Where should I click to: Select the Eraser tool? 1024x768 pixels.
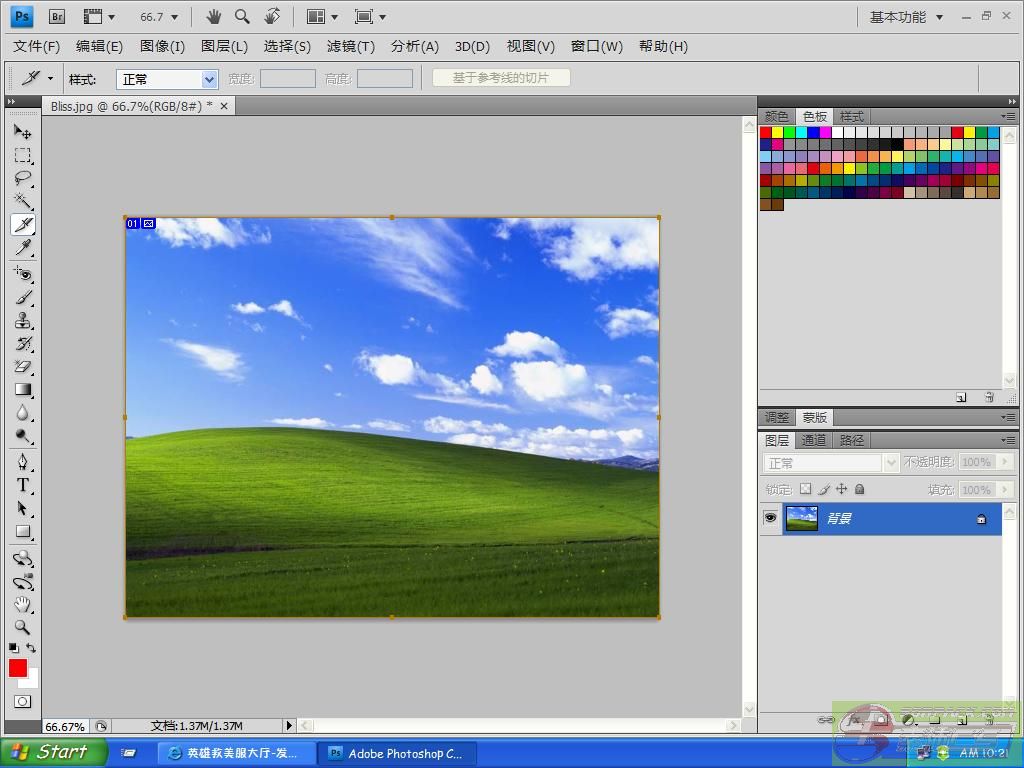(x=23, y=366)
